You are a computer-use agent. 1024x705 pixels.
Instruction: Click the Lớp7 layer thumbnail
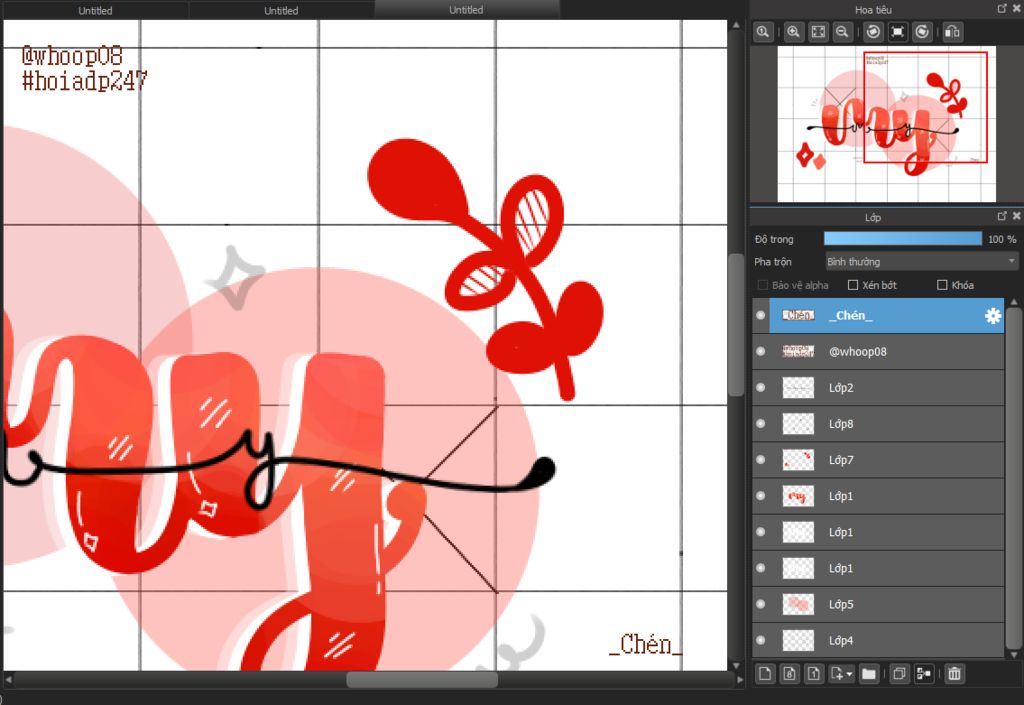point(798,460)
